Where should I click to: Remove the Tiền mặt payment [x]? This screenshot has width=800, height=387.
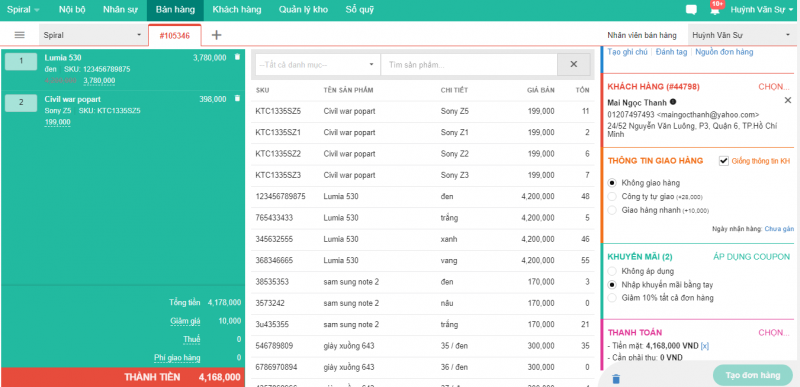tap(705, 346)
